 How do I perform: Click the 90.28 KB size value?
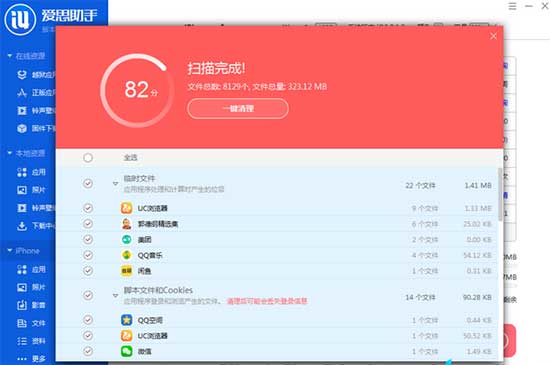[477, 297]
